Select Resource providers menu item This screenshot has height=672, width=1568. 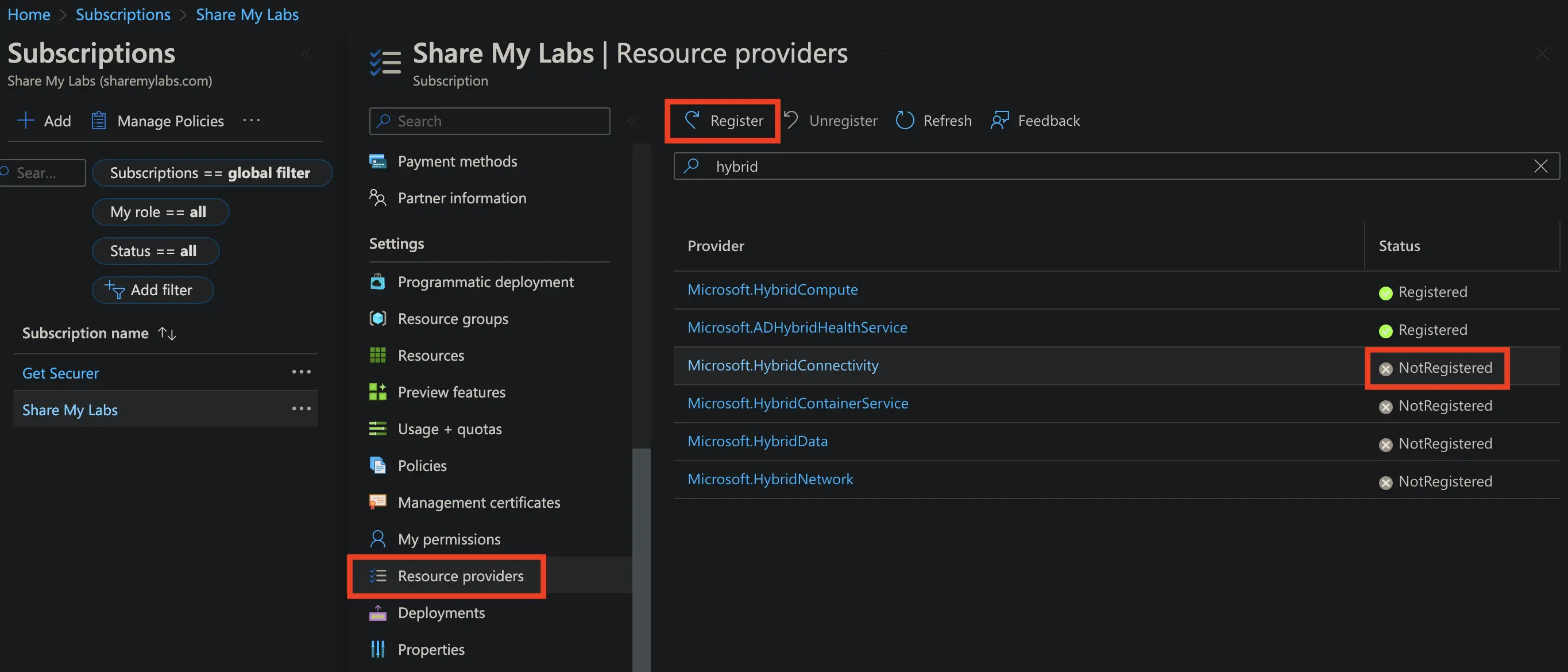pos(459,576)
